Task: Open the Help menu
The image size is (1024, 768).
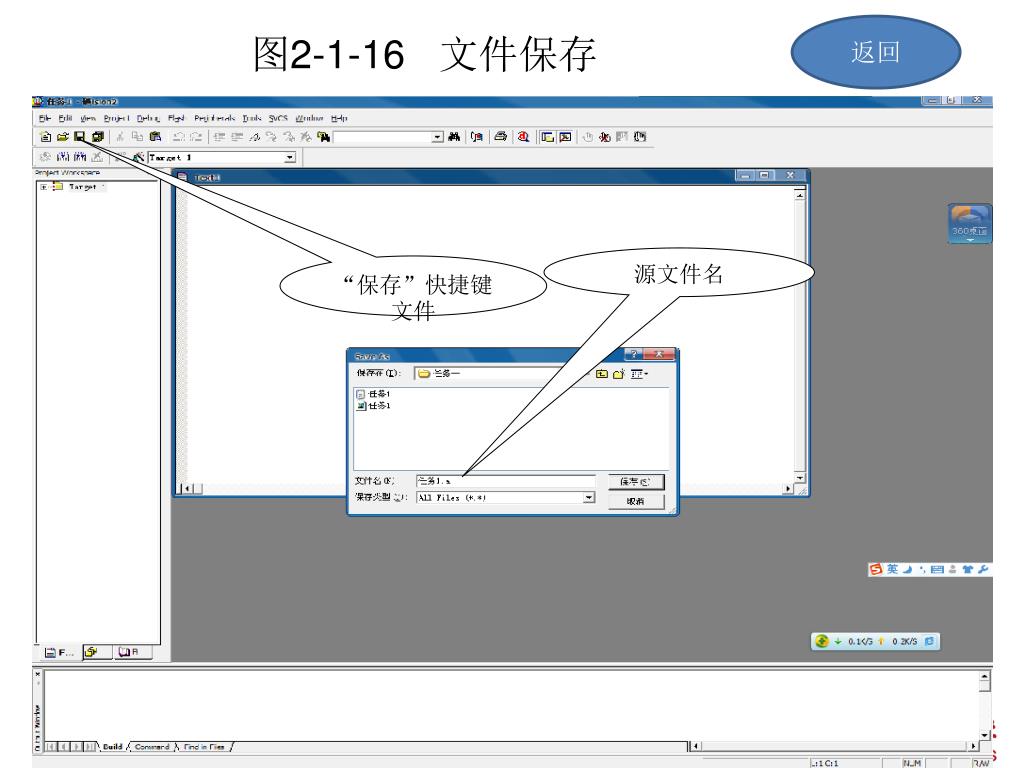Action: click(x=339, y=118)
